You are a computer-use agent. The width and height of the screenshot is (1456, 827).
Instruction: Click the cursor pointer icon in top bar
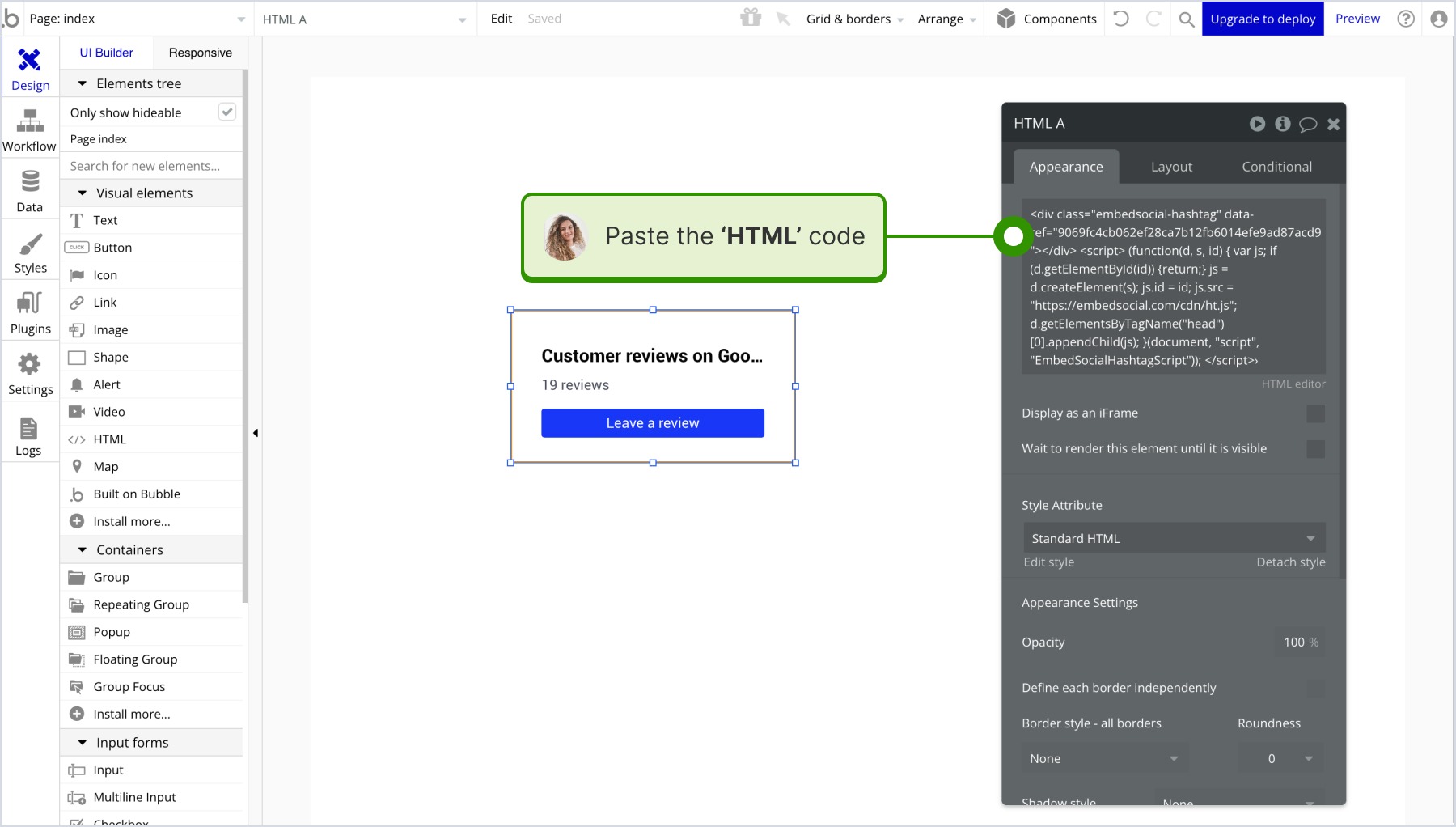click(783, 19)
